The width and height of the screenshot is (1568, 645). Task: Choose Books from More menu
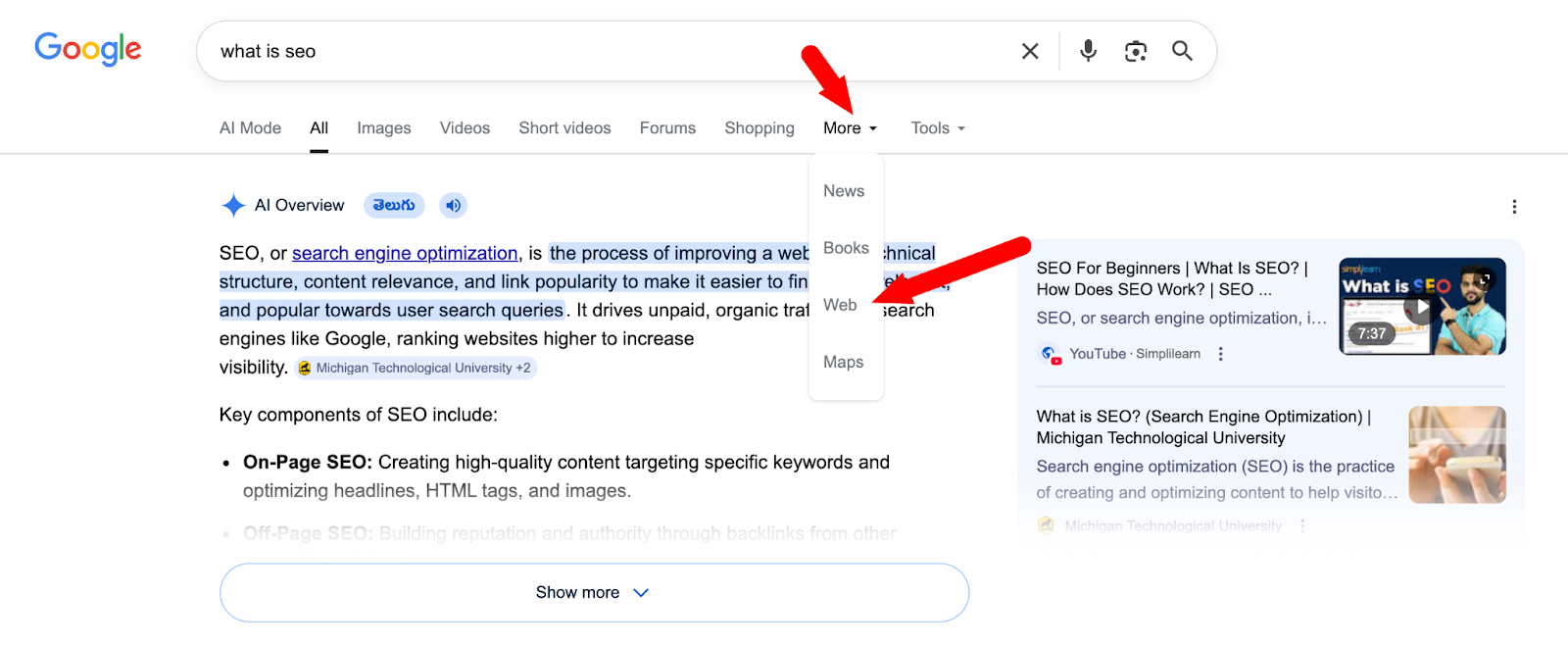click(x=846, y=248)
